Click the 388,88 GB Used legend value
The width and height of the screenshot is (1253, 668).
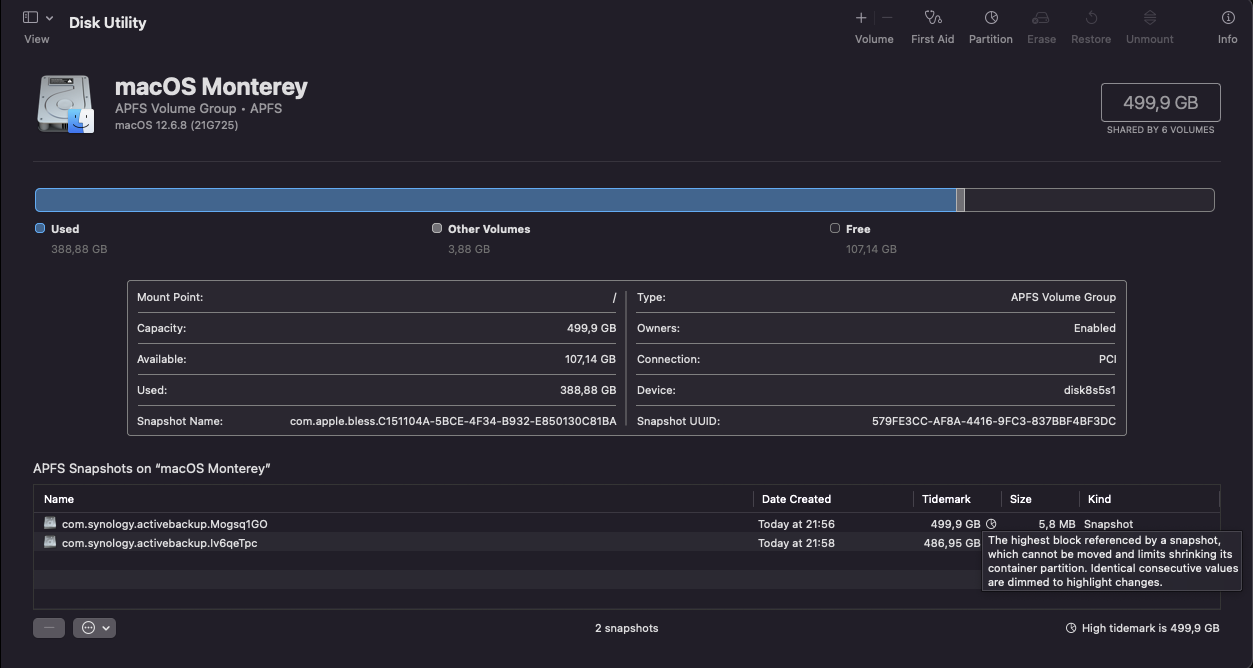(x=79, y=249)
